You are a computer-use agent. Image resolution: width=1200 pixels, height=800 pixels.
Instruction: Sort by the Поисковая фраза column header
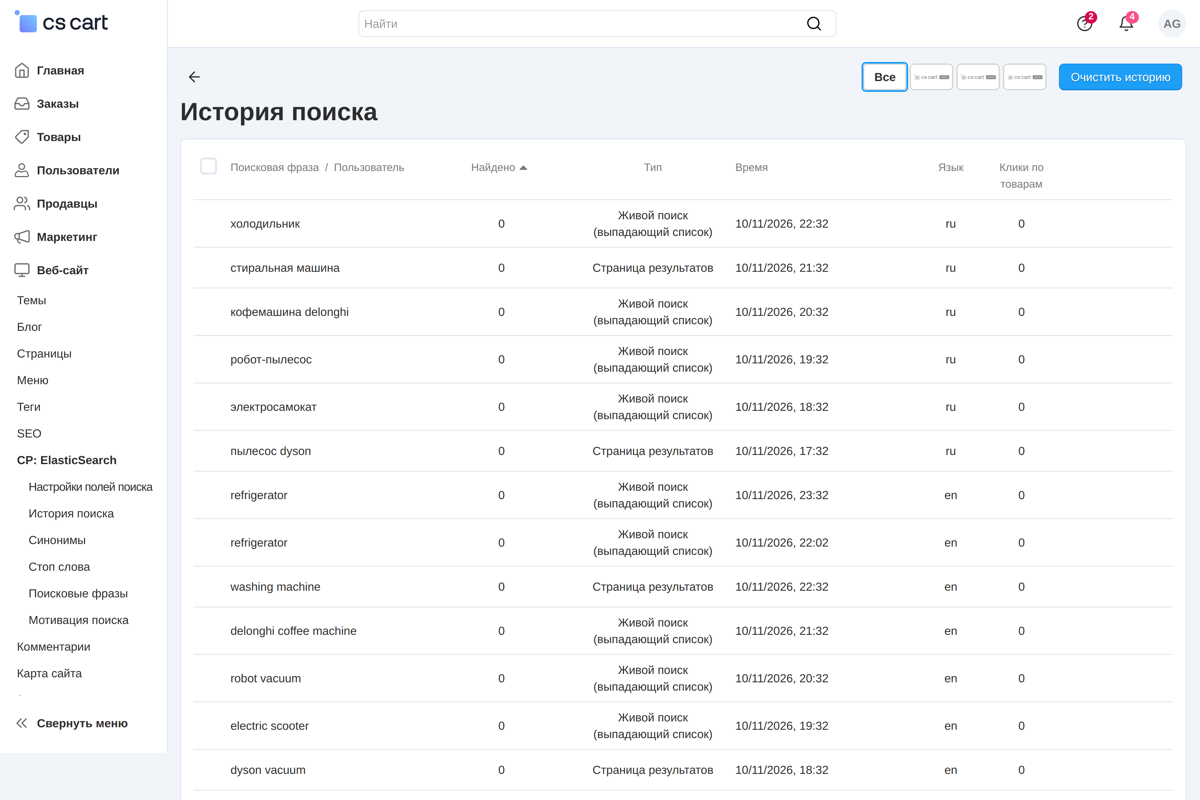point(275,168)
